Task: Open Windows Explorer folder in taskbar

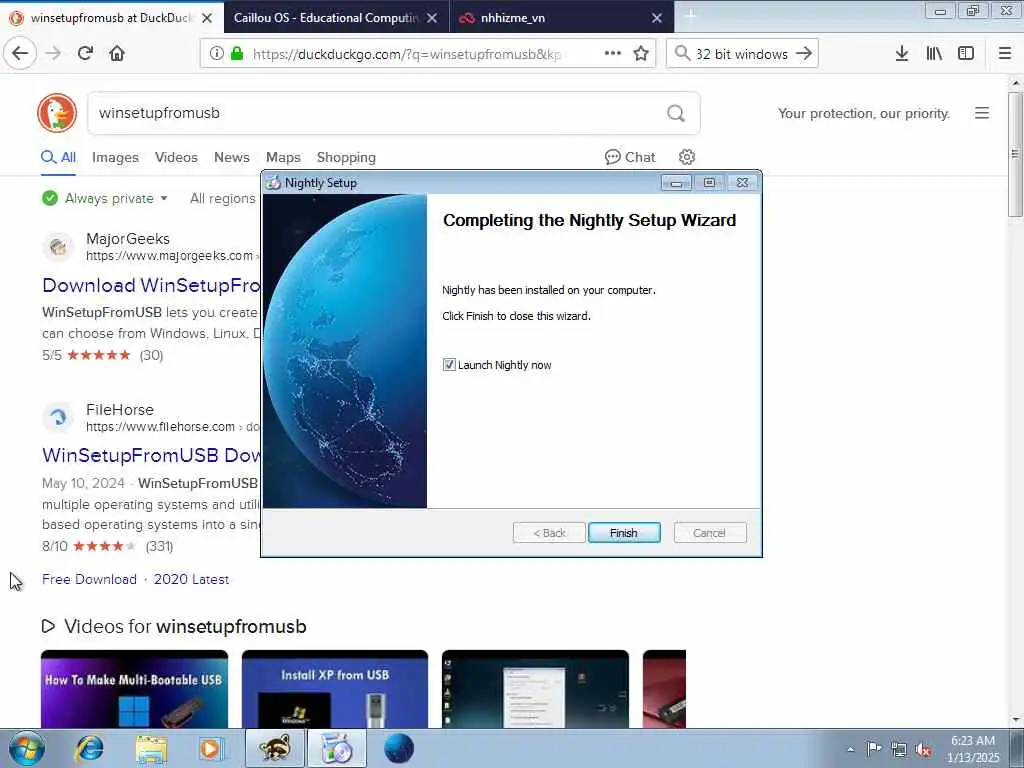Action: (151, 748)
